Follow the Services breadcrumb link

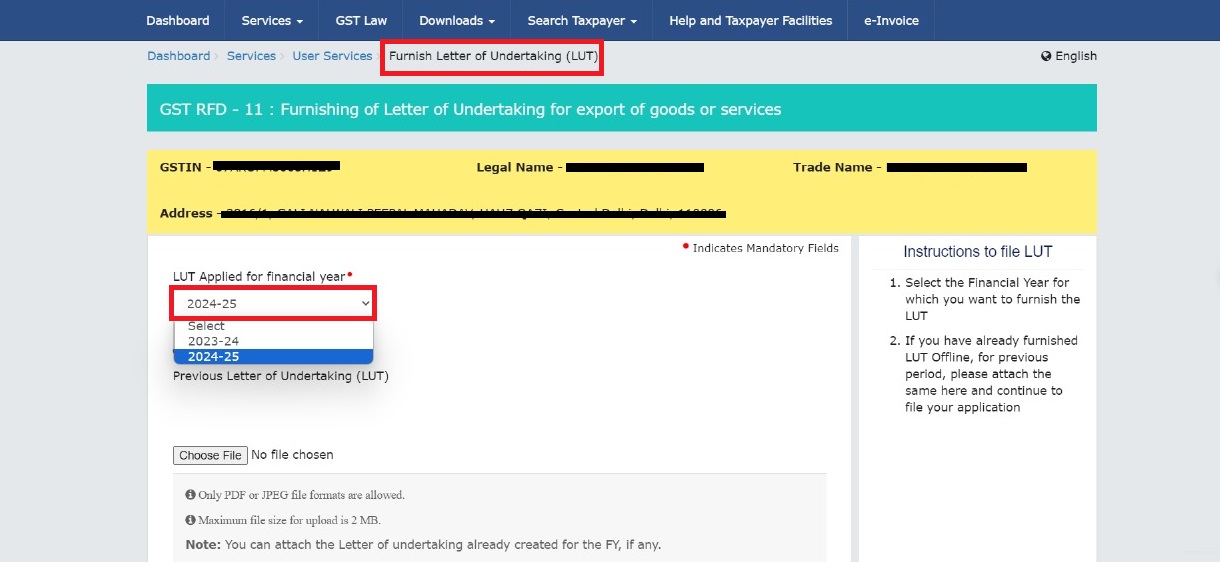(x=251, y=56)
